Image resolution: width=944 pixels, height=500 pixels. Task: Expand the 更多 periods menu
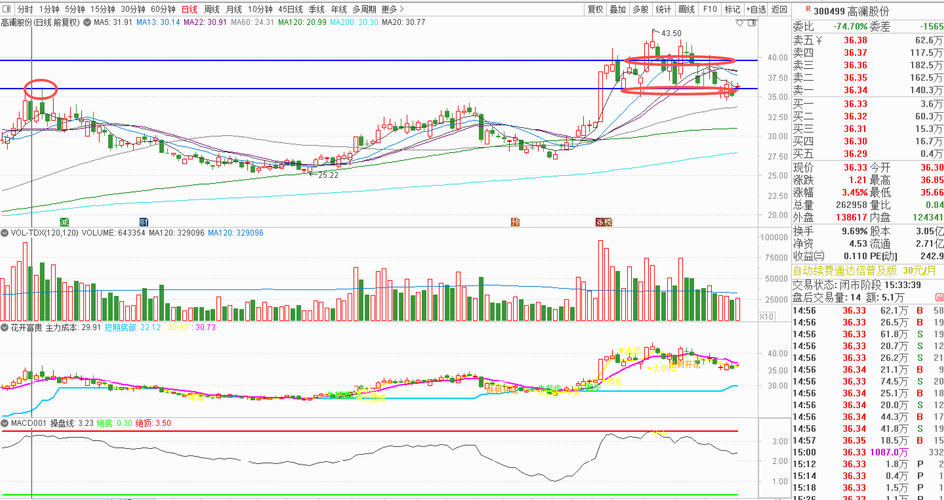pos(393,9)
